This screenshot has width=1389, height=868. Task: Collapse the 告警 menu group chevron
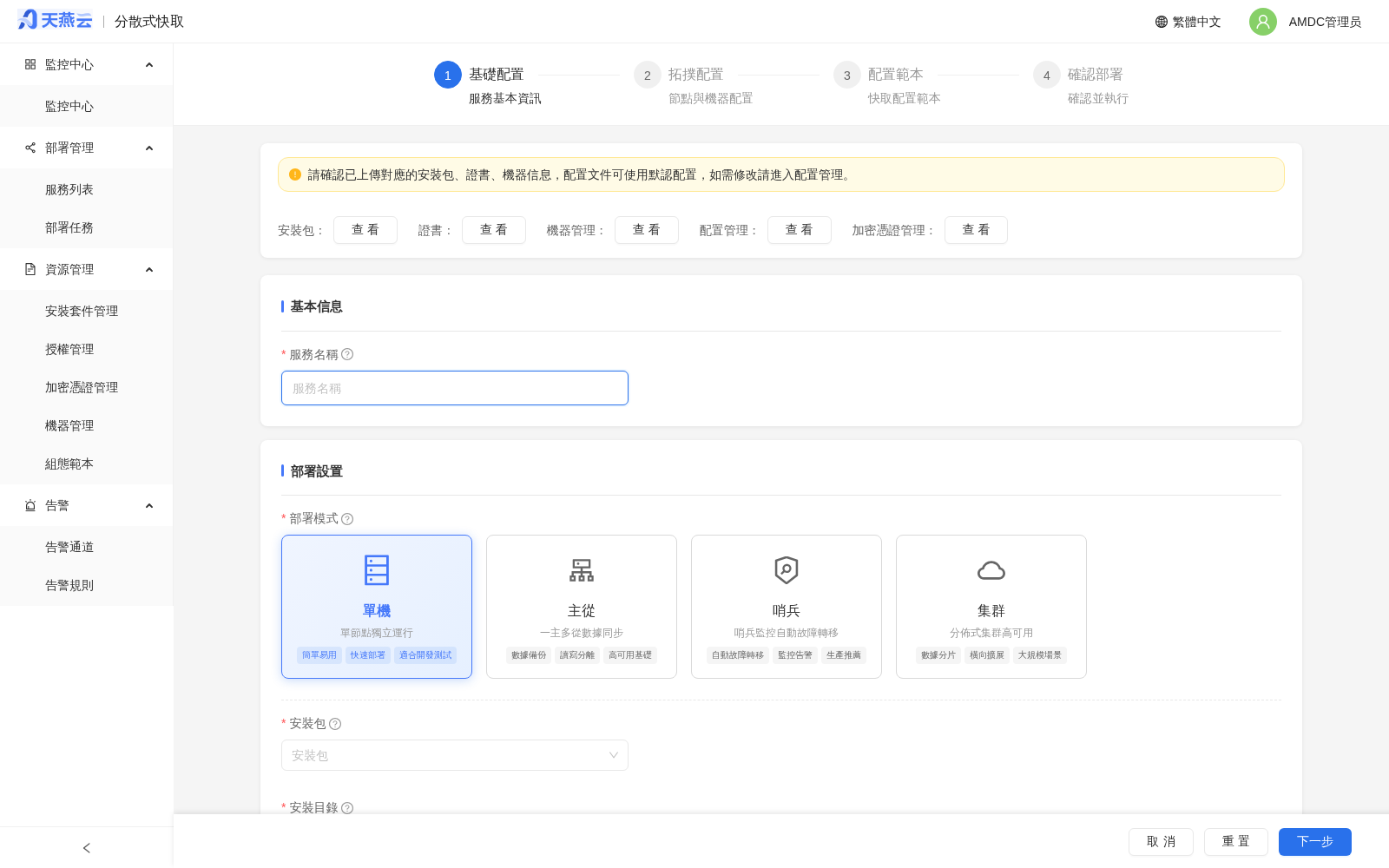click(x=149, y=506)
